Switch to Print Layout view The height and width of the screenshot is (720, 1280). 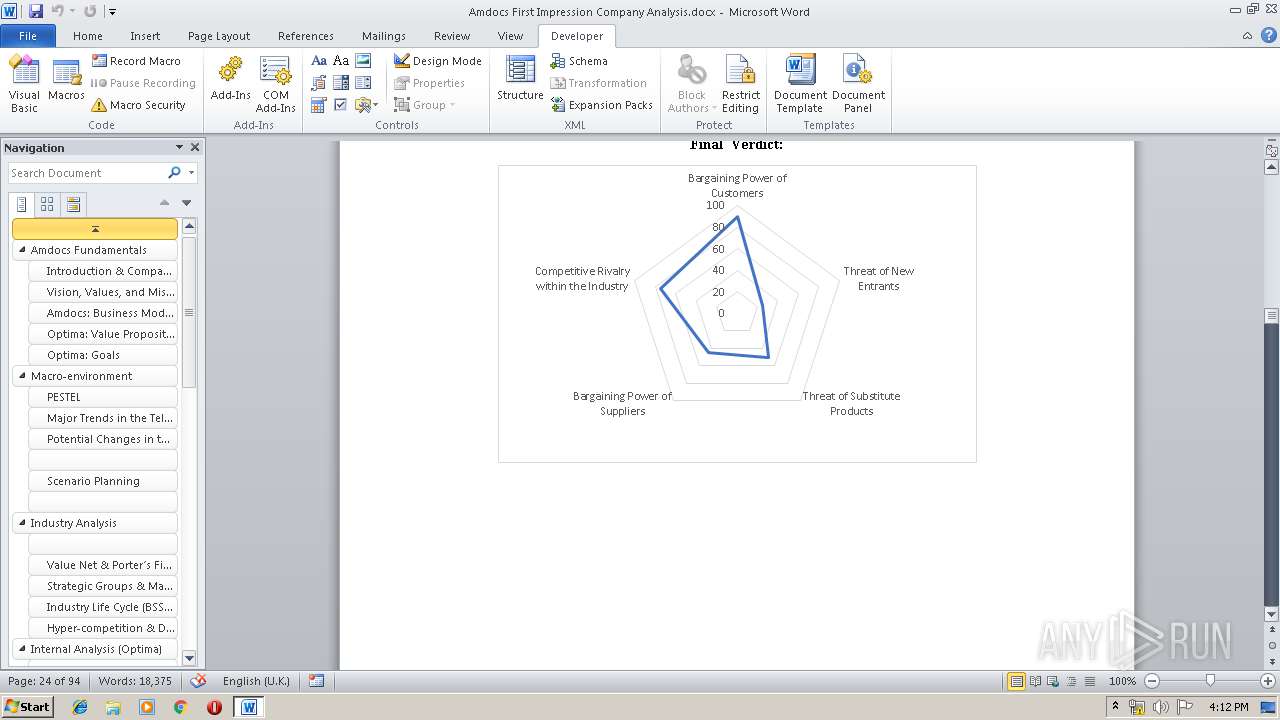(x=1016, y=681)
